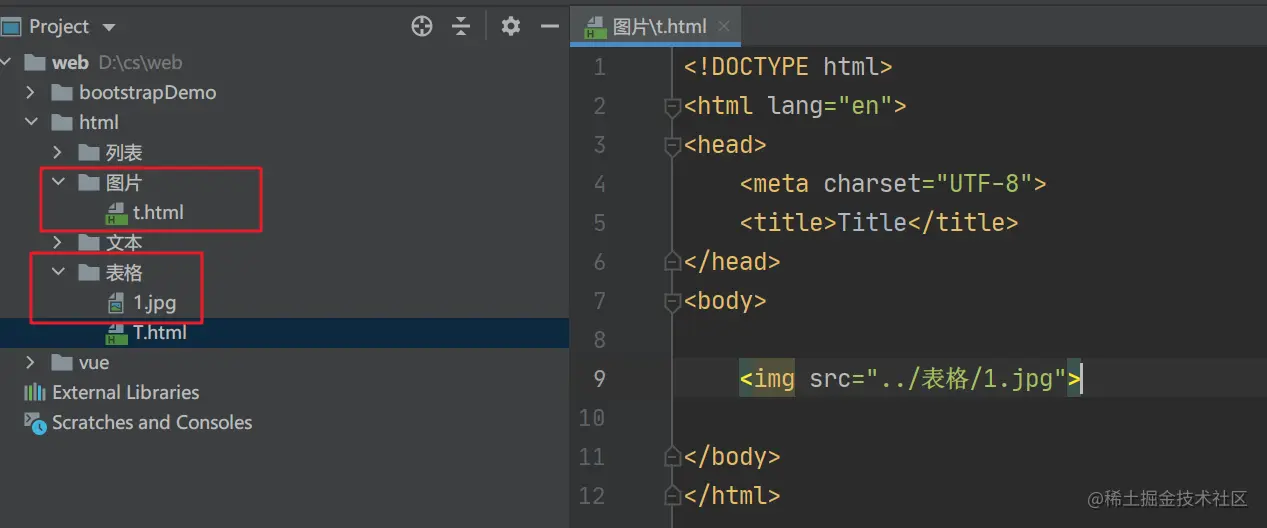Click line number 9 in gutter

pos(599,379)
